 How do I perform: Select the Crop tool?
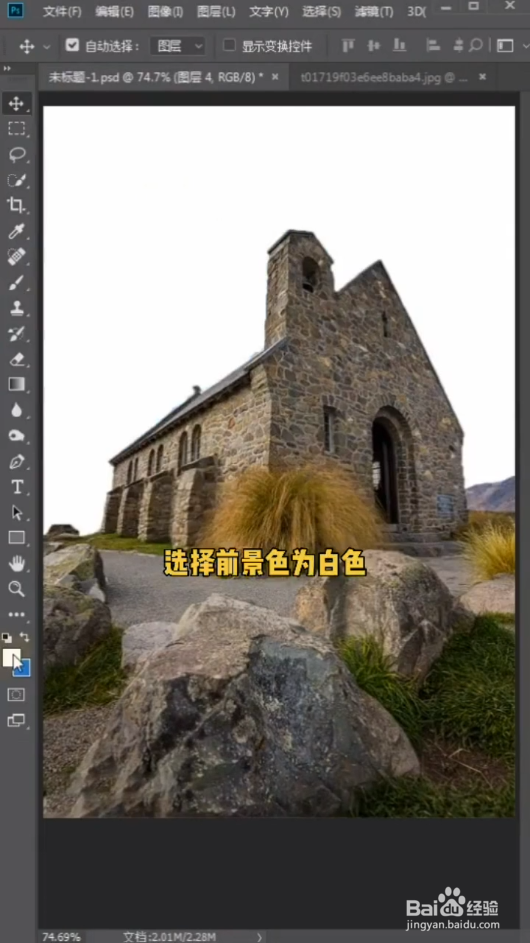coord(16,205)
